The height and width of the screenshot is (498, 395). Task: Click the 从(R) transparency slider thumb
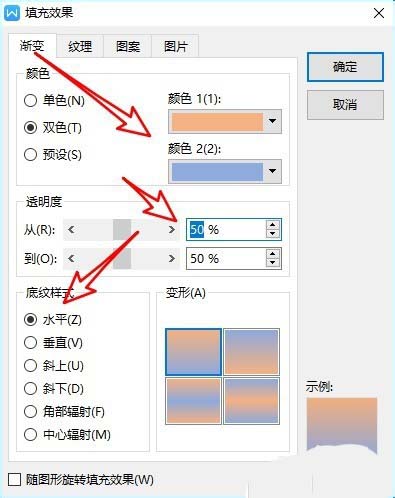pyautogui.click(x=122, y=229)
